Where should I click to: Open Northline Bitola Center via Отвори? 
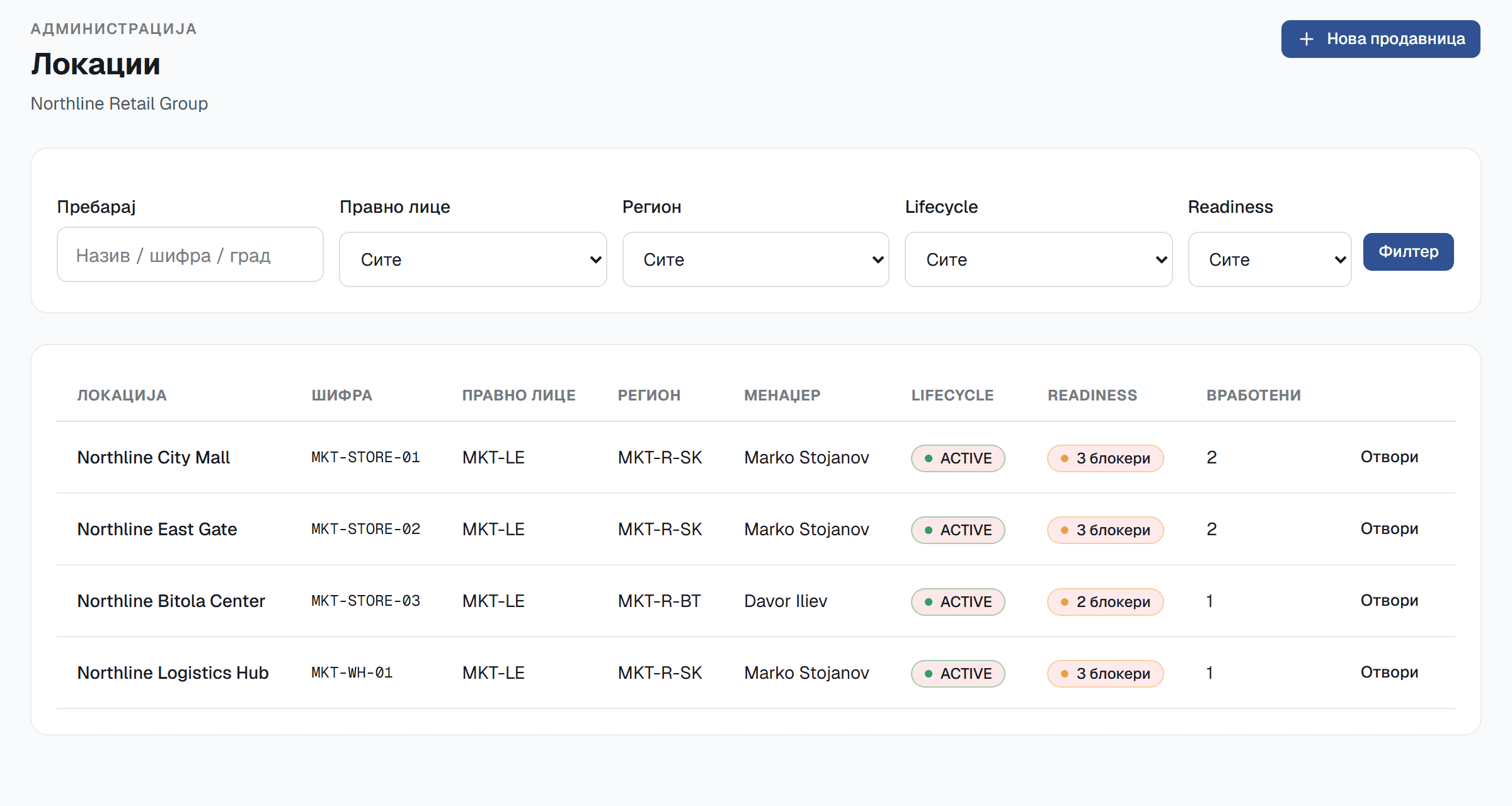(x=1389, y=601)
